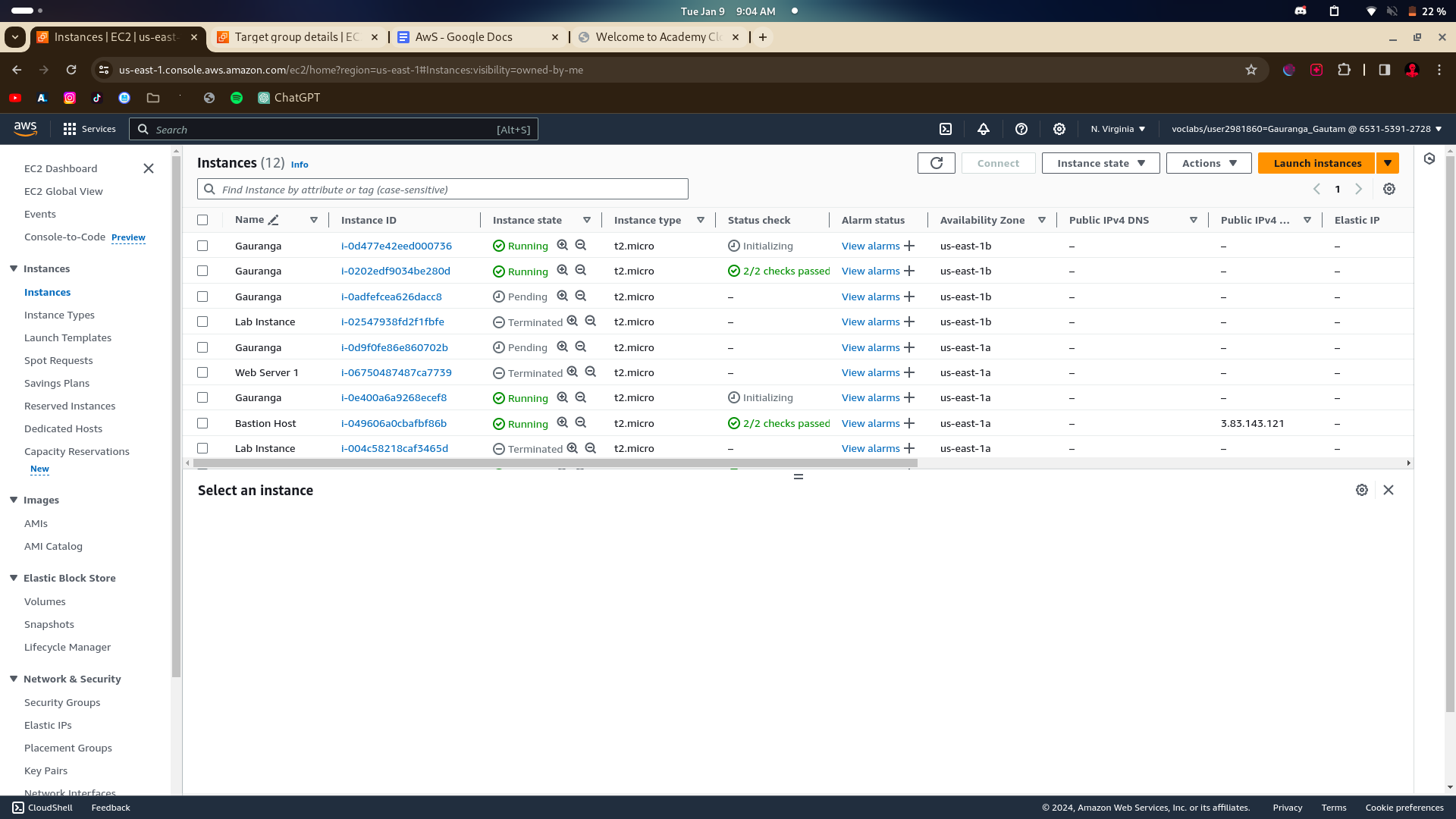Click the edit pencil next to Name column
1456x819 pixels.
click(x=274, y=220)
